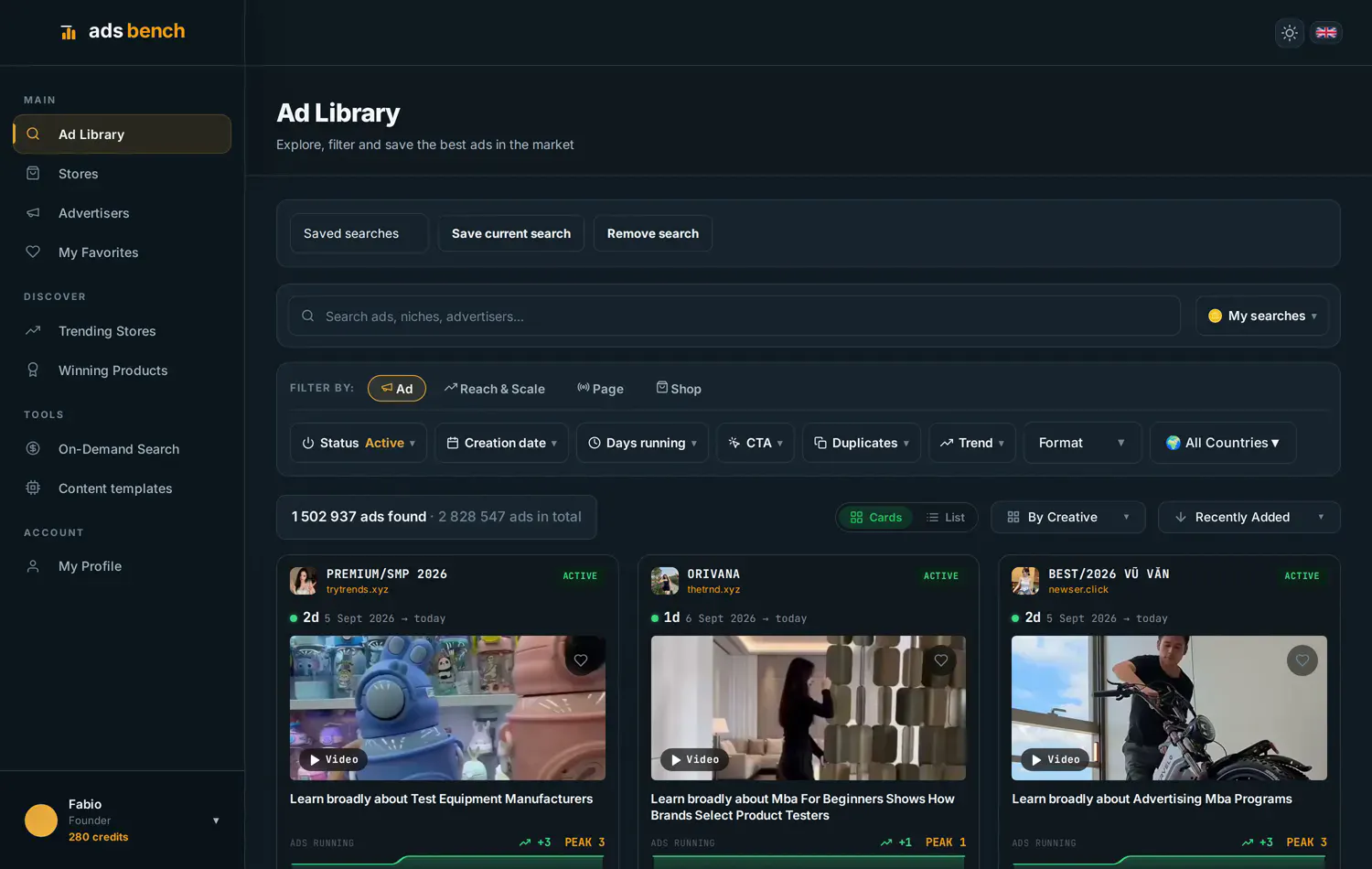Open the By Creative grouping dropdown

coord(1068,518)
